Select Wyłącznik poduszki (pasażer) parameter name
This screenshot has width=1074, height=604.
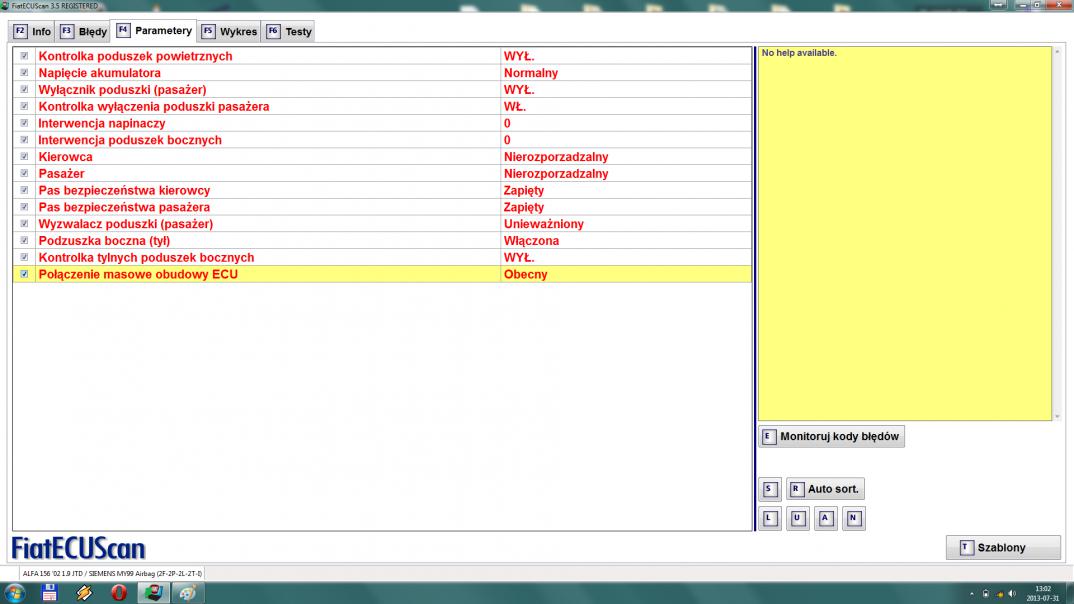coord(122,90)
